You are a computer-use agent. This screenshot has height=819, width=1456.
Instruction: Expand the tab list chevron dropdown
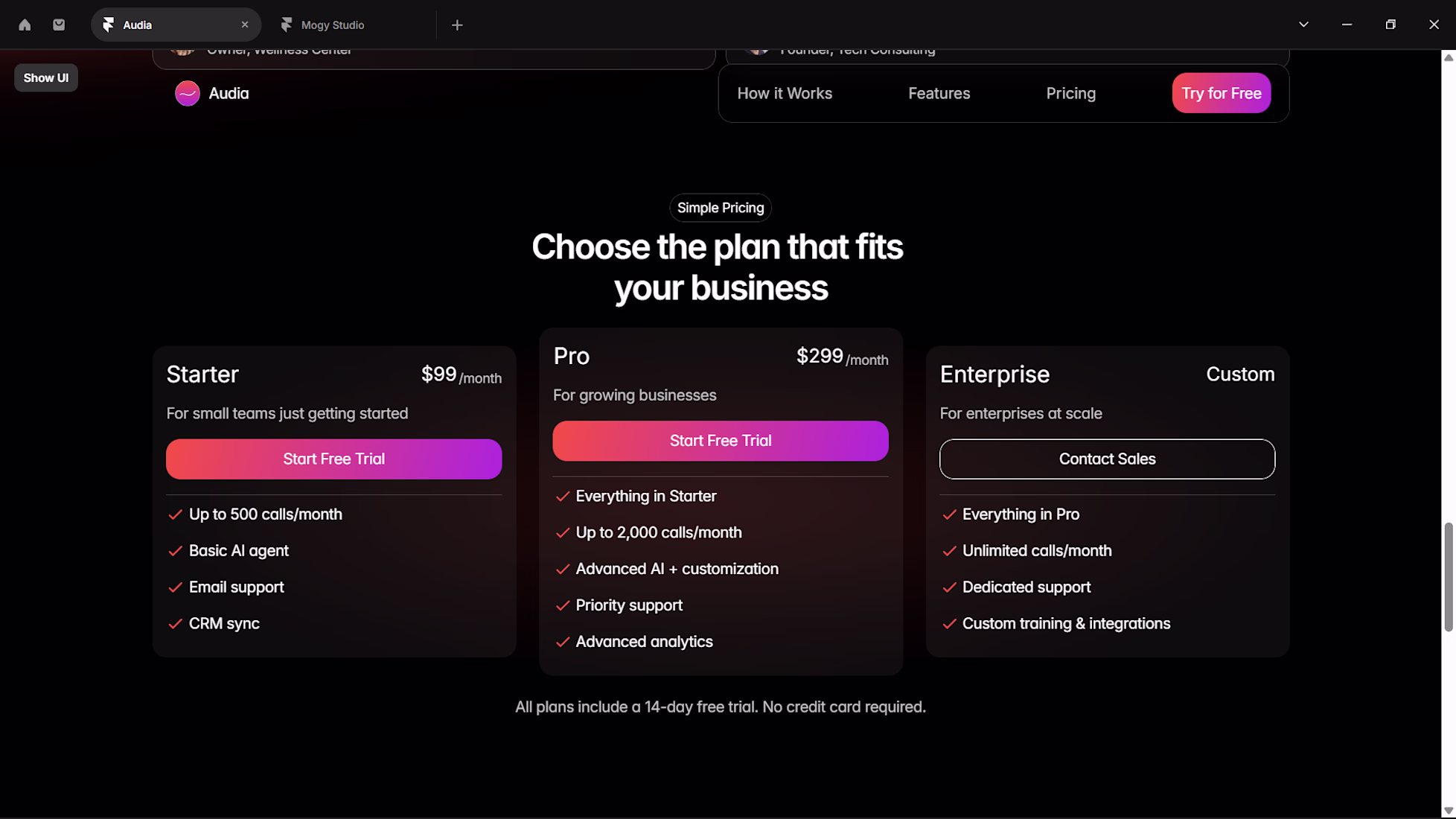(x=1303, y=25)
